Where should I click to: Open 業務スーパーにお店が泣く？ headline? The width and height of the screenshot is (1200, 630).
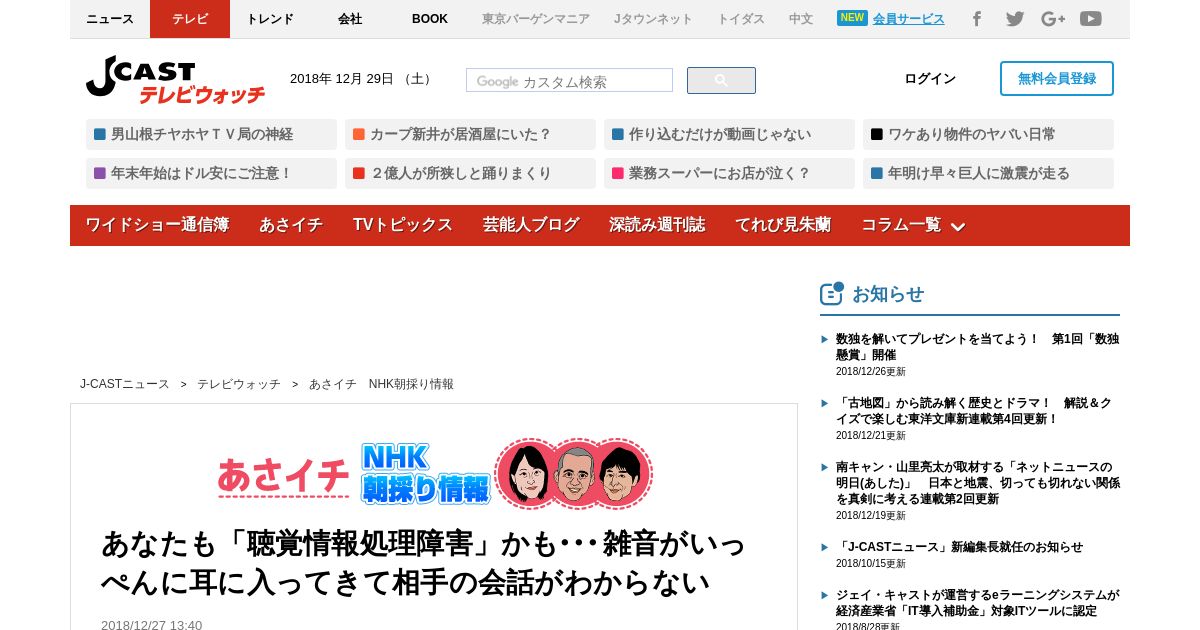(729, 173)
